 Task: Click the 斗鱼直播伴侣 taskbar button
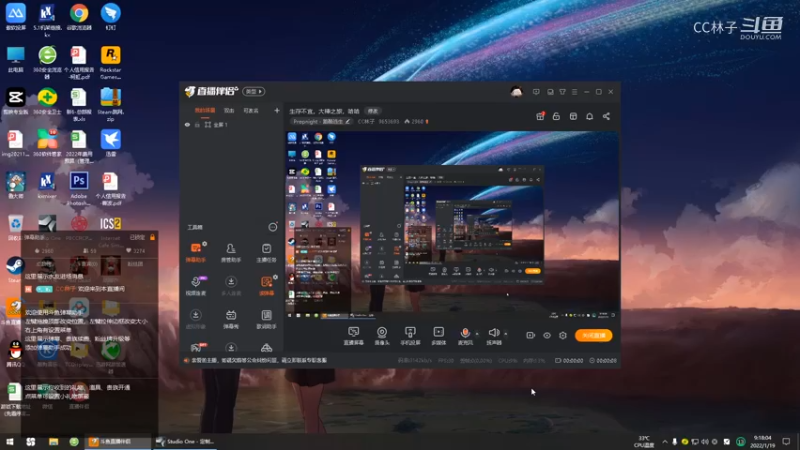coord(118,441)
